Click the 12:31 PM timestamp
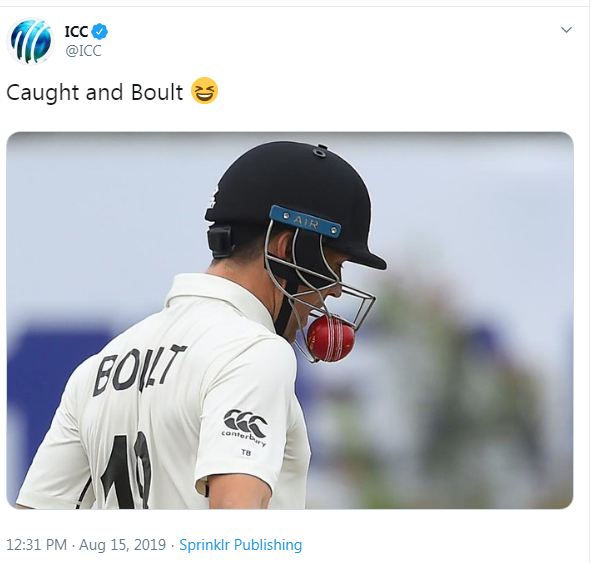Image resolution: width=597 pixels, height=563 pixels. [x=37, y=545]
